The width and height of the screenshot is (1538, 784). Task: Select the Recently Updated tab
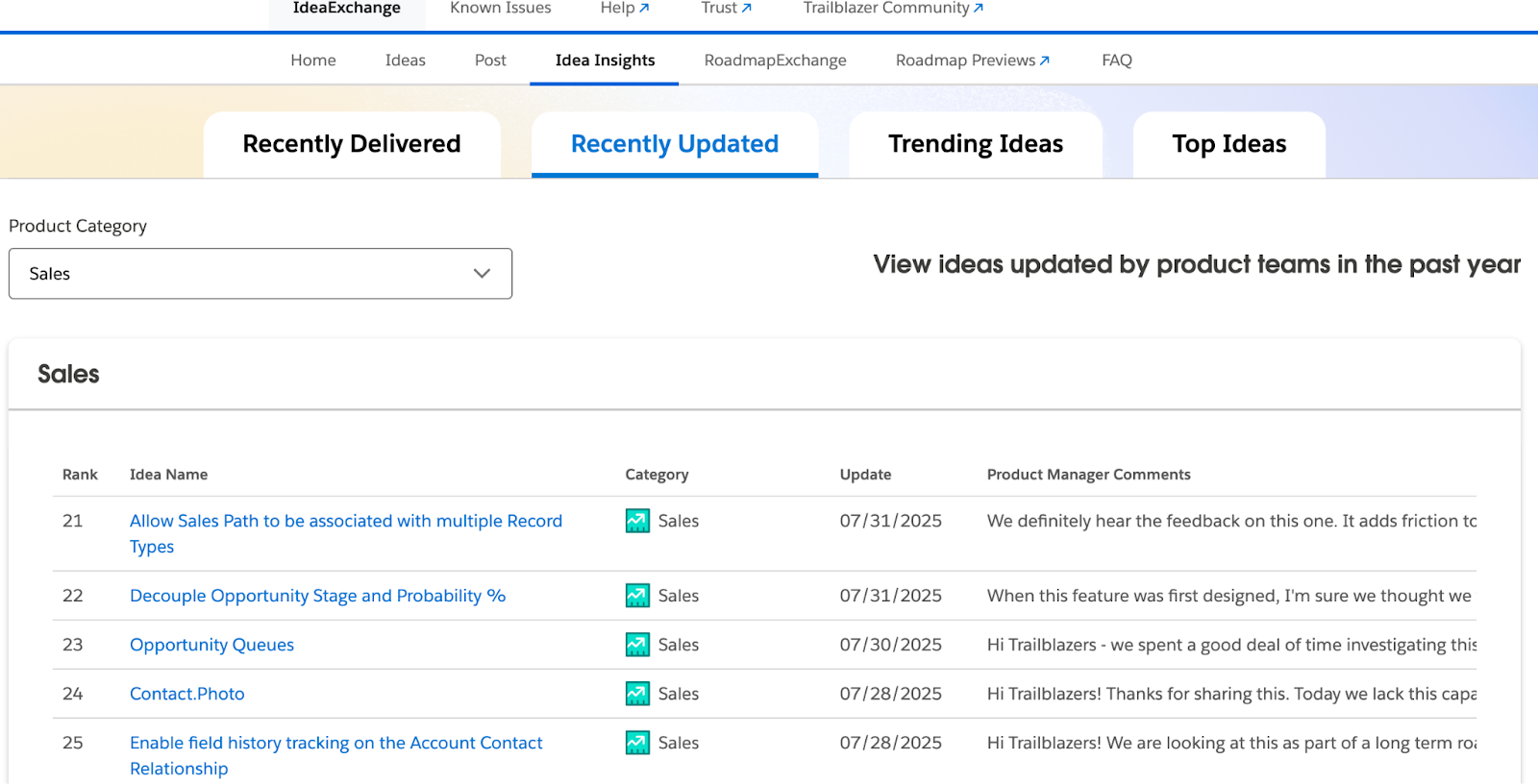tap(675, 144)
